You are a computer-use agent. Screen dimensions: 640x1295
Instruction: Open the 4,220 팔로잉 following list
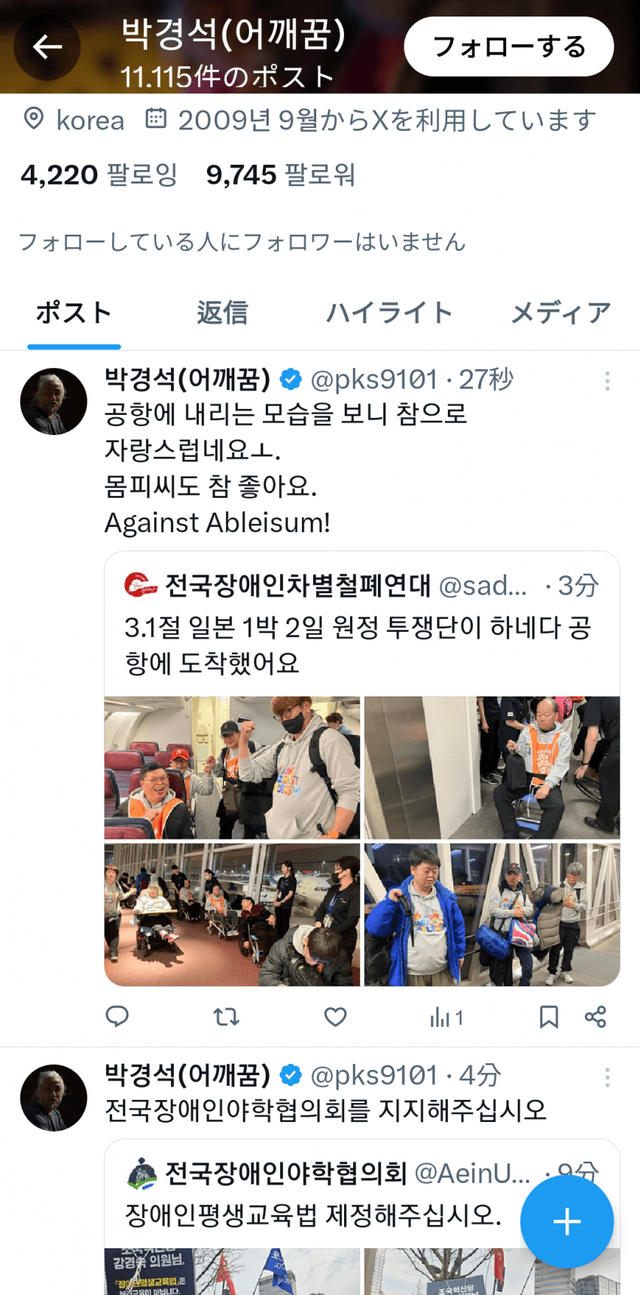99,176
